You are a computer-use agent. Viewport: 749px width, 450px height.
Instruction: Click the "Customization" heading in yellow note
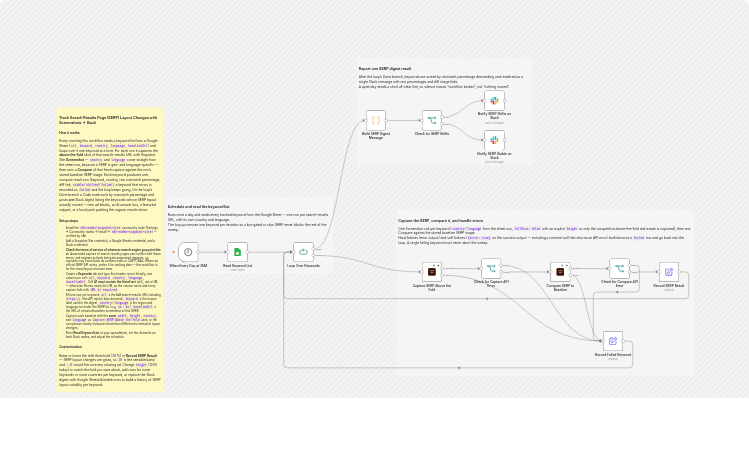(x=70, y=347)
